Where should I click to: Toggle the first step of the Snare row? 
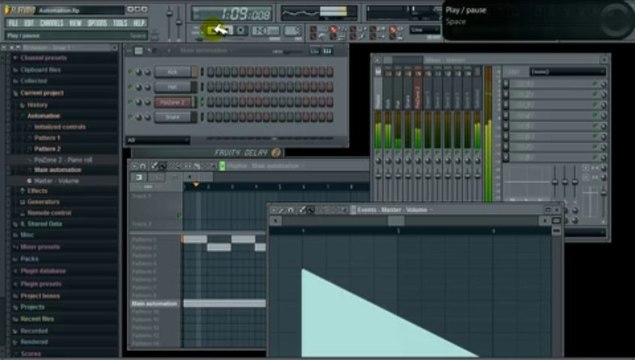tap(211, 117)
